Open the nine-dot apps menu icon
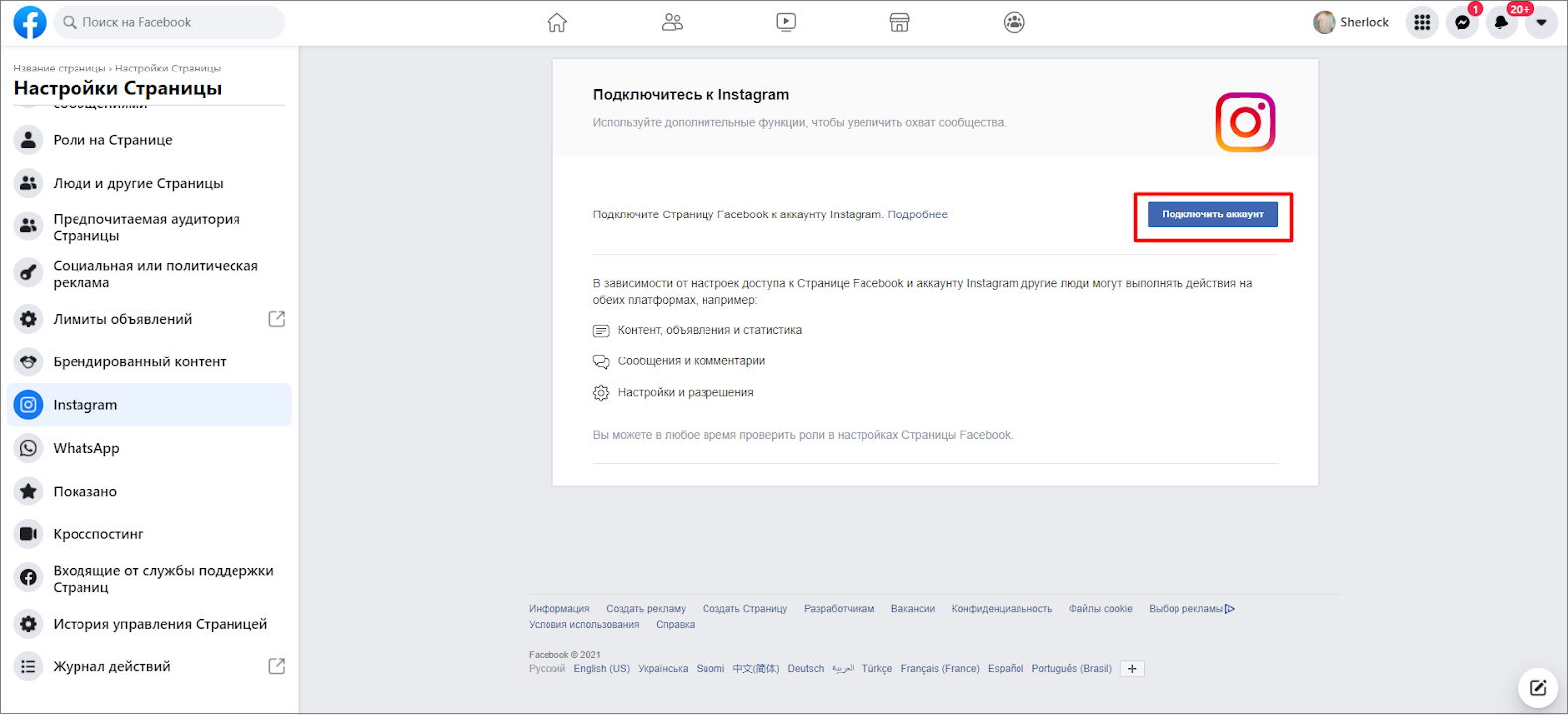Image resolution: width=1568 pixels, height=715 pixels. click(x=1422, y=22)
